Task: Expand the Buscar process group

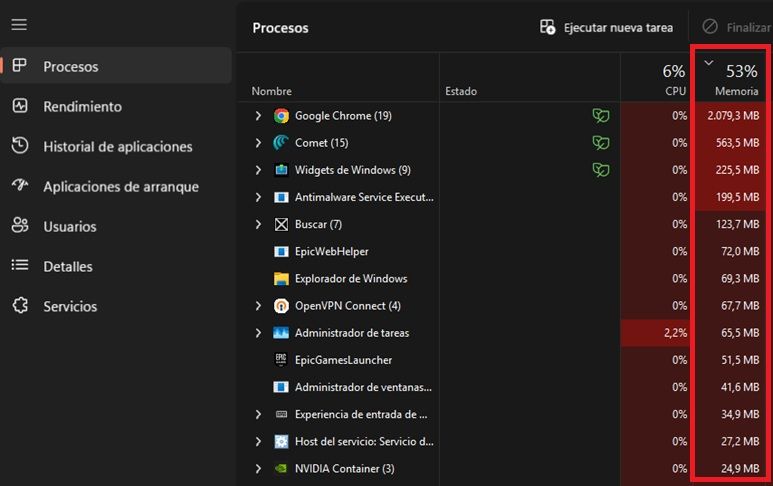Action: (258, 224)
